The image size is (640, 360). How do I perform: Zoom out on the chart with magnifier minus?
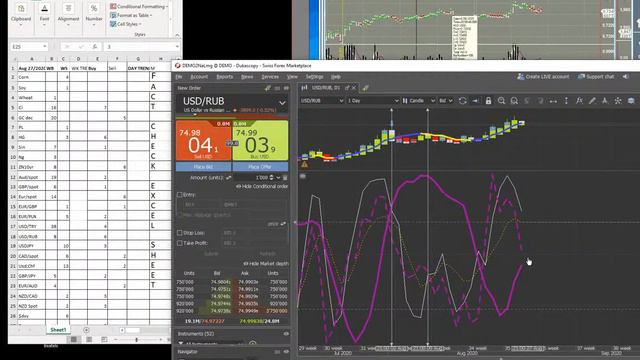[514, 101]
